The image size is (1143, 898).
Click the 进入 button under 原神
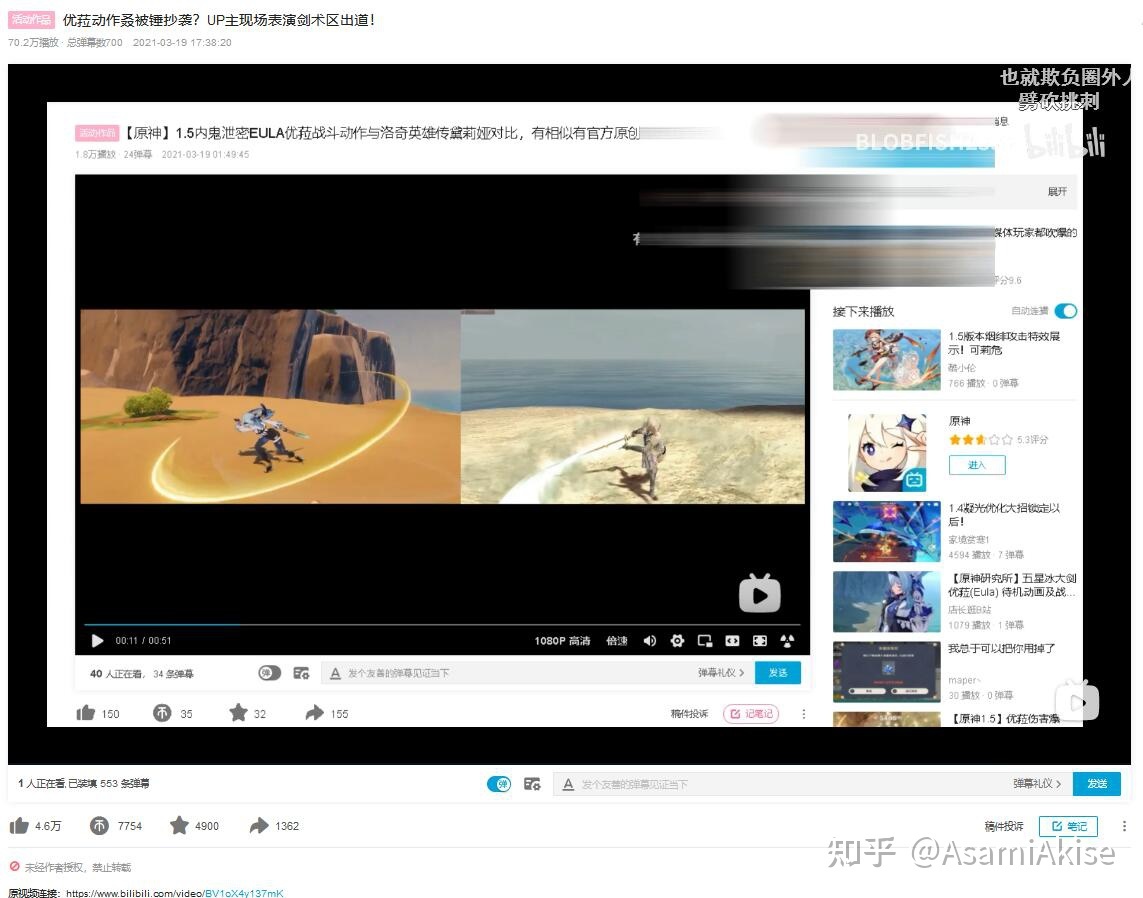coord(977,465)
